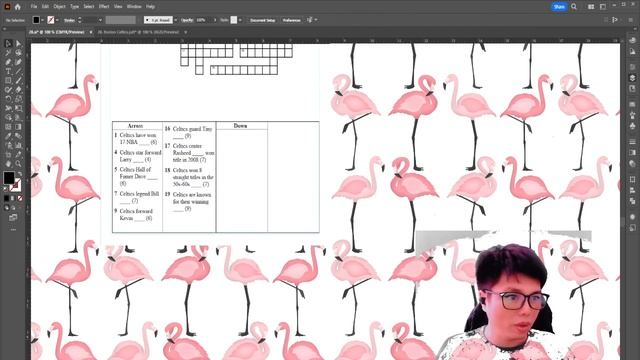Open the graphic Style dropdown arrow
This screenshot has width=640, height=360.
point(240,20)
